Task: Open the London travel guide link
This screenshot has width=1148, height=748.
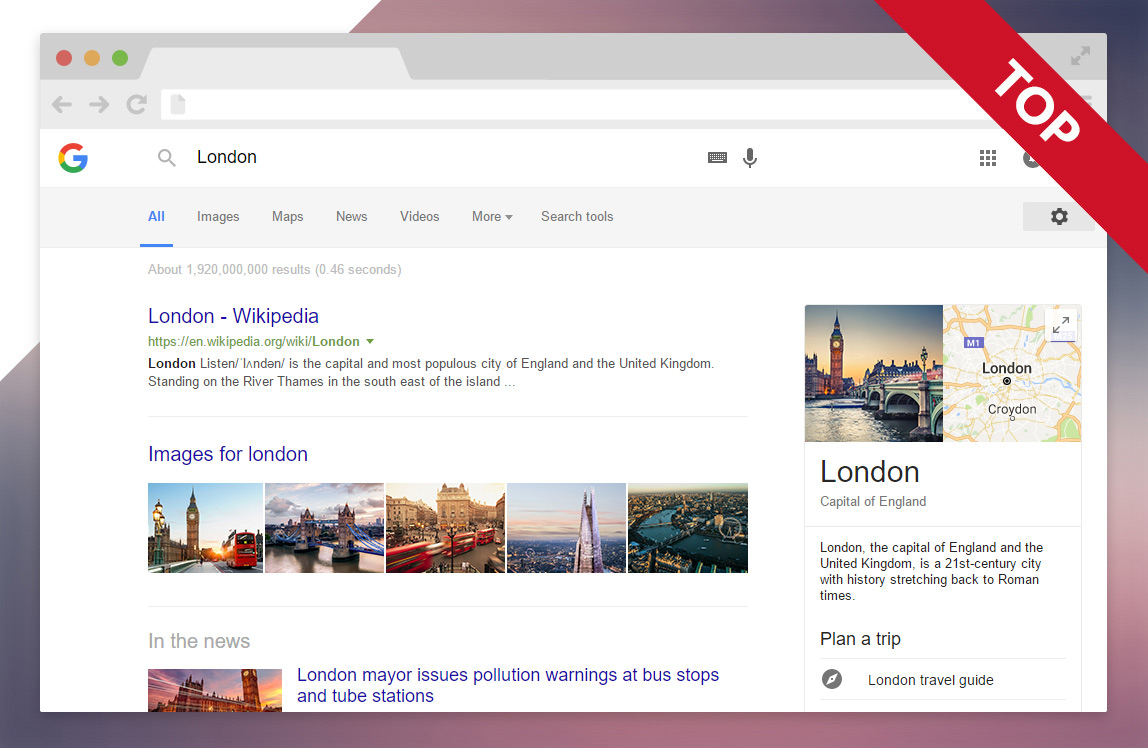Action: tap(931, 680)
